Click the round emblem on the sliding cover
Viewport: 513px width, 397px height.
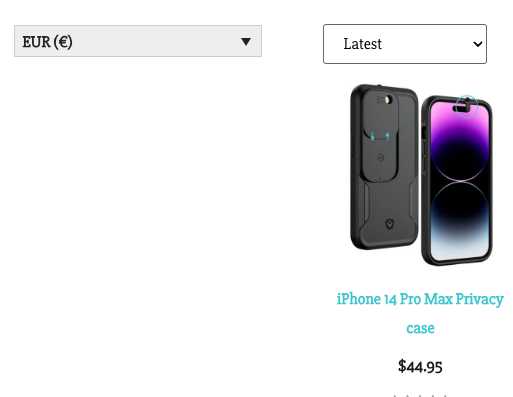[x=380, y=157]
